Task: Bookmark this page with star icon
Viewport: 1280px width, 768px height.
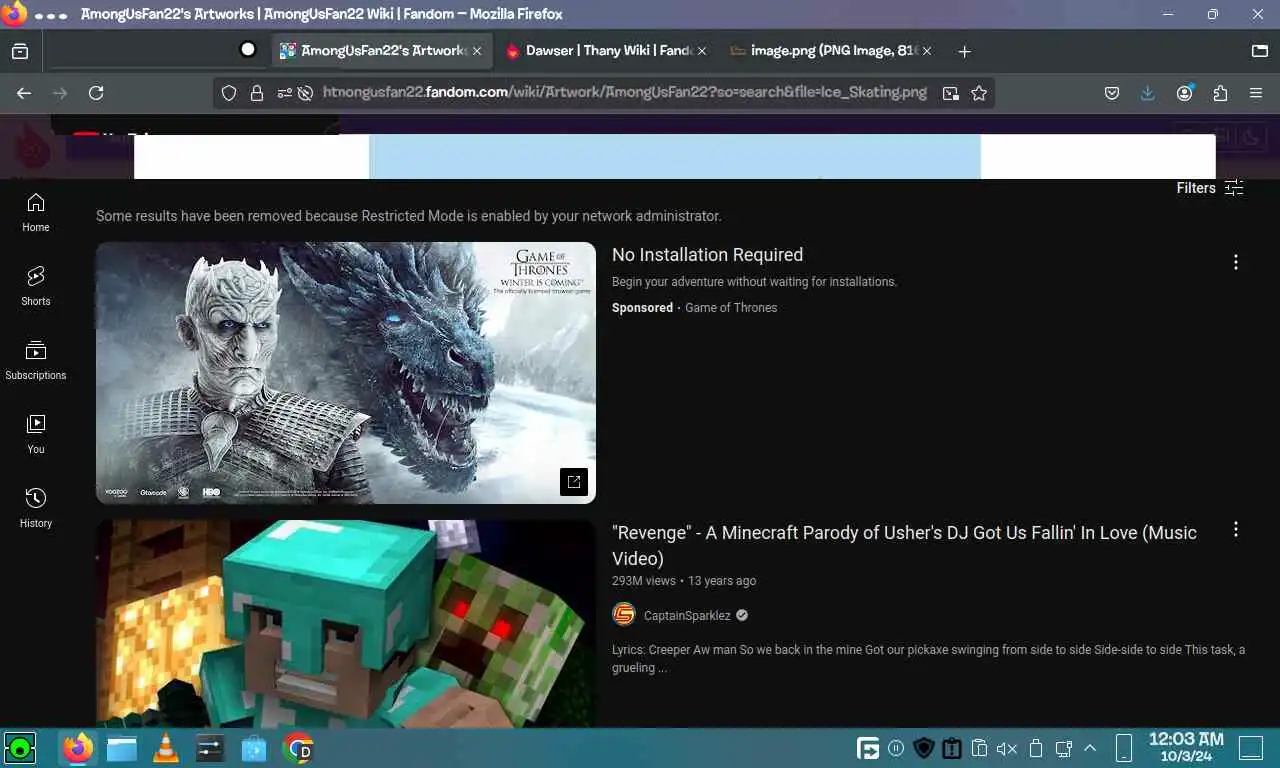Action: [x=979, y=93]
